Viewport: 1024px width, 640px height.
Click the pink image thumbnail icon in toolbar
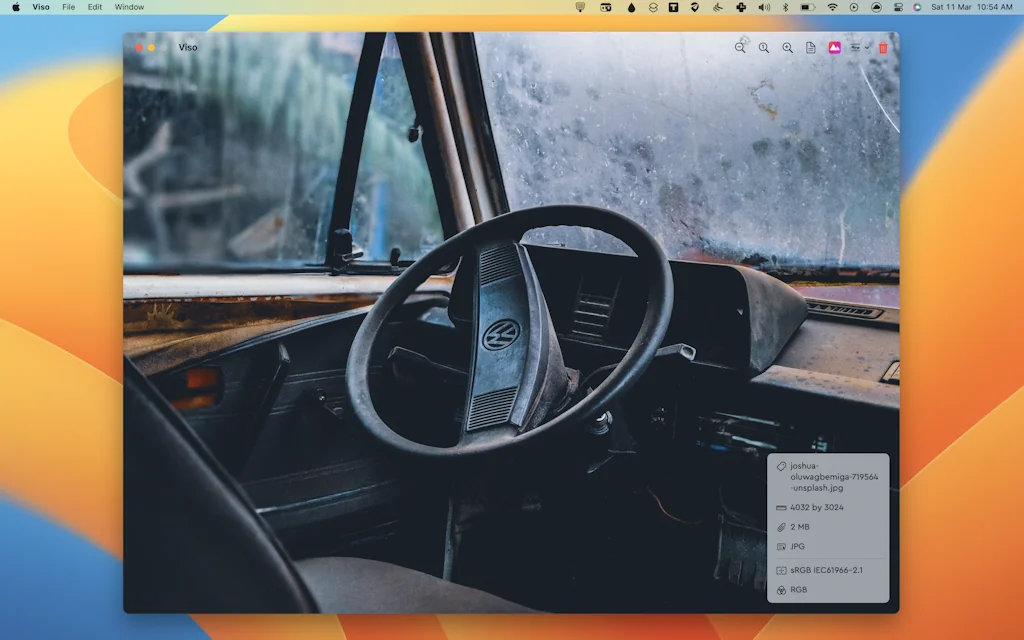835,47
